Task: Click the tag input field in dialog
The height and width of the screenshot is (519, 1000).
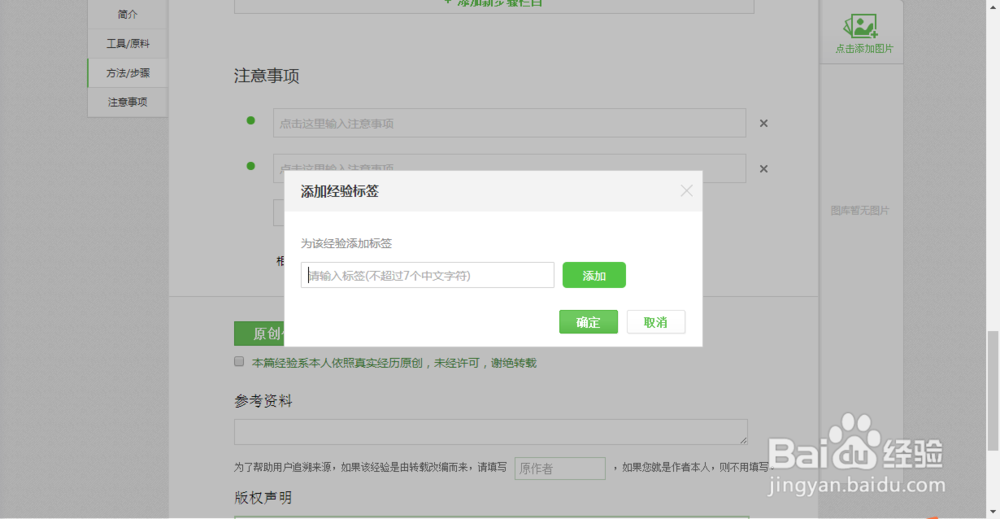Action: pos(427,275)
